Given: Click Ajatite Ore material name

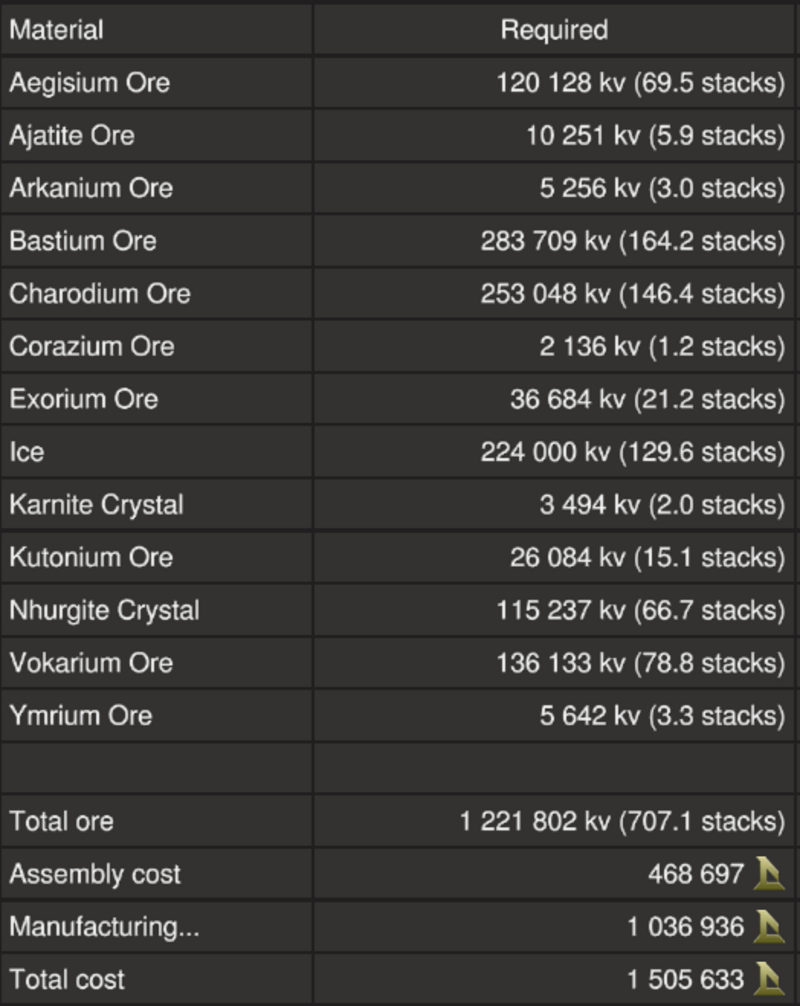Looking at the screenshot, I should click(x=72, y=135).
